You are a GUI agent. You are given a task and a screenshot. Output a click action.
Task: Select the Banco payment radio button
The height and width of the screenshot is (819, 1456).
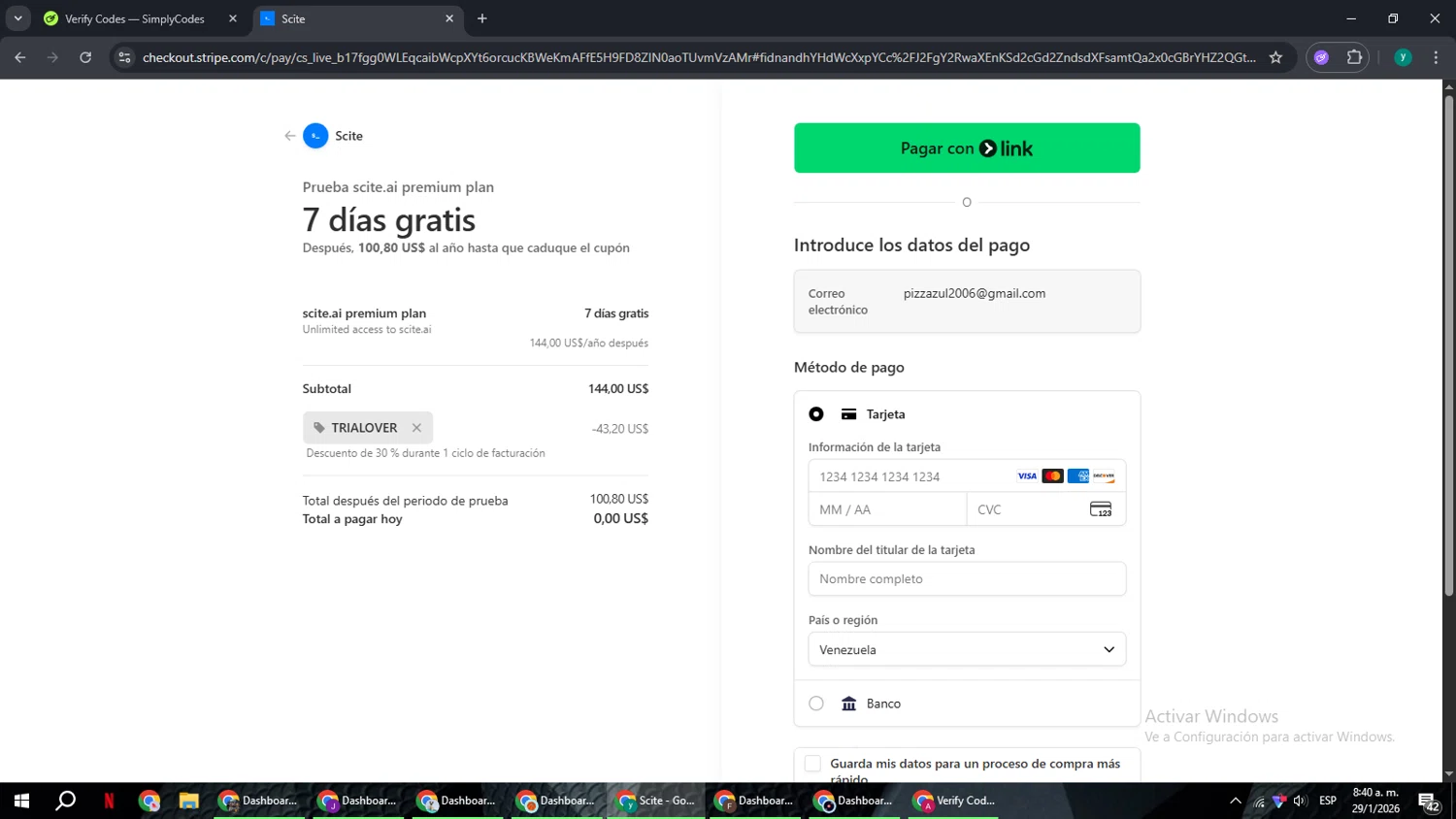(x=816, y=704)
